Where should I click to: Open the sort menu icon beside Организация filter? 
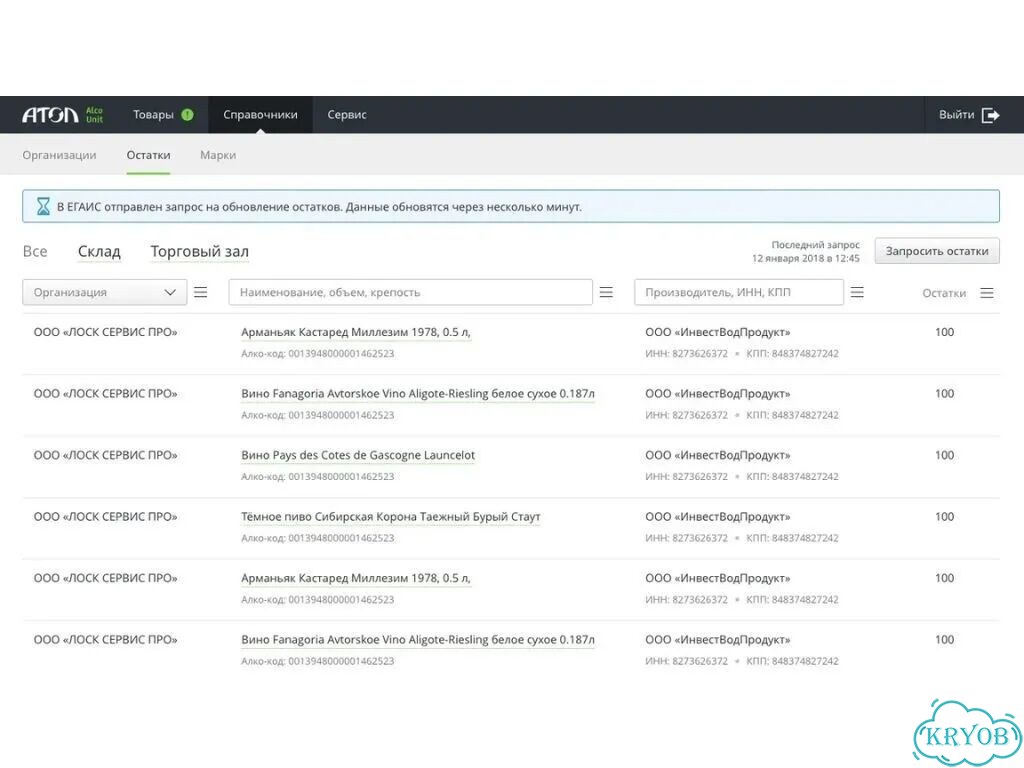(200, 293)
